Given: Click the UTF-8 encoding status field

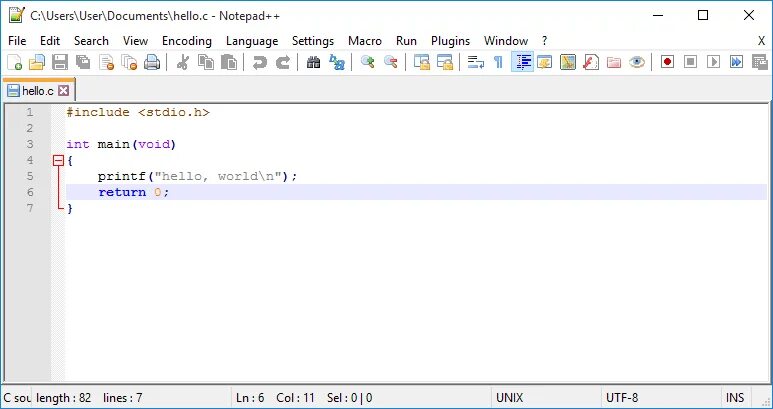Looking at the screenshot, I should pyautogui.click(x=661, y=398).
